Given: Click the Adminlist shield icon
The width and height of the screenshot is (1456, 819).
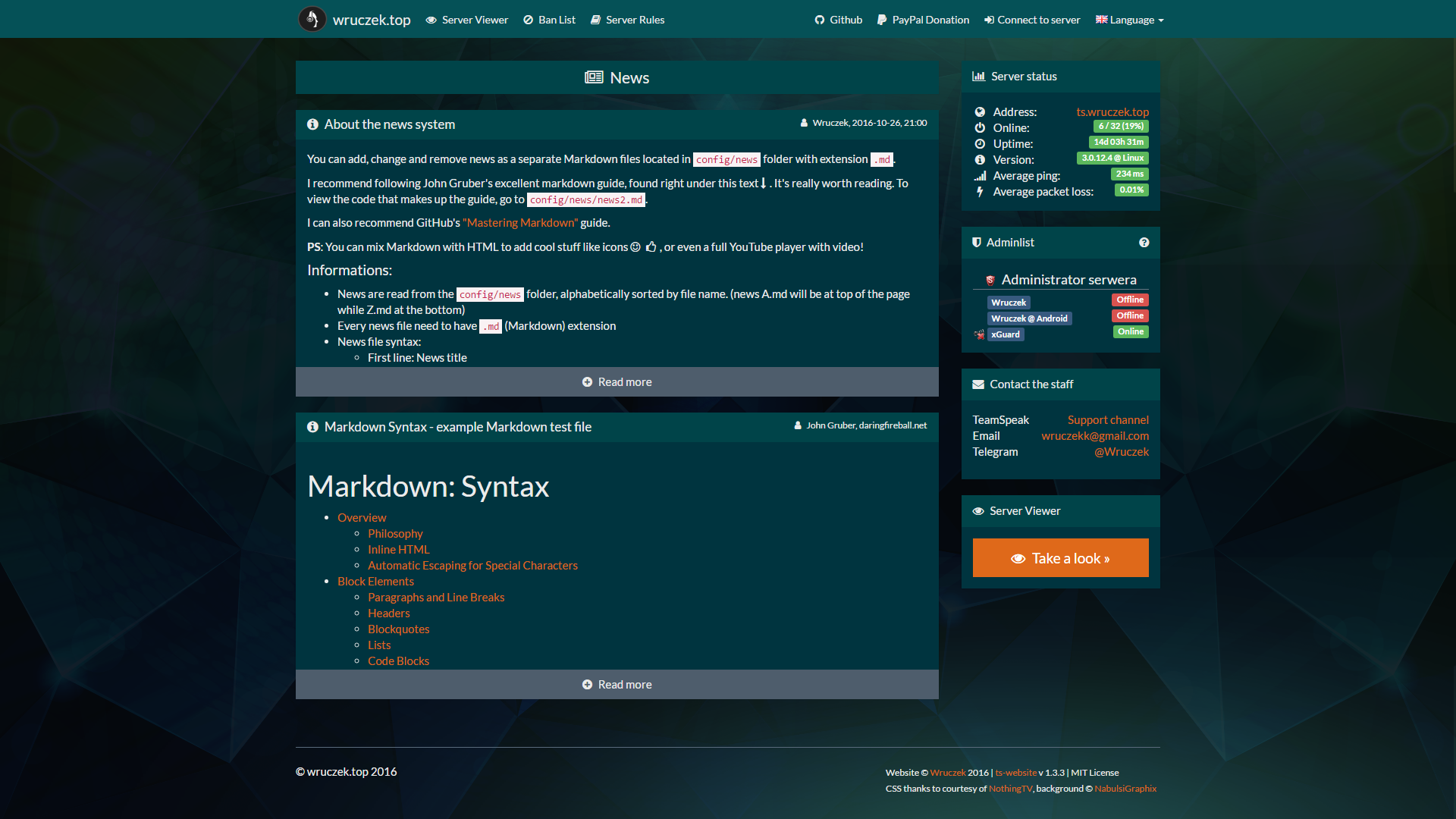Looking at the screenshot, I should pos(979,242).
